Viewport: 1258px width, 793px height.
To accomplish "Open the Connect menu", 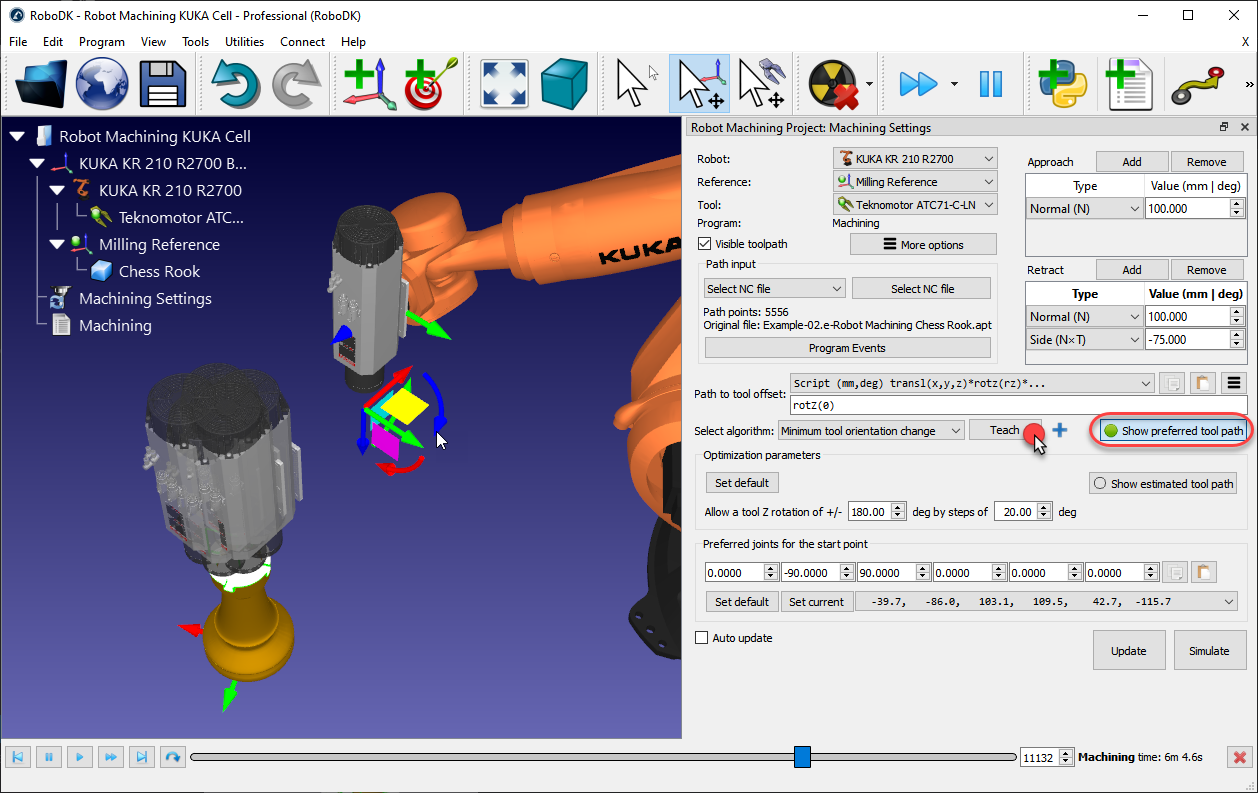I will pyautogui.click(x=302, y=42).
